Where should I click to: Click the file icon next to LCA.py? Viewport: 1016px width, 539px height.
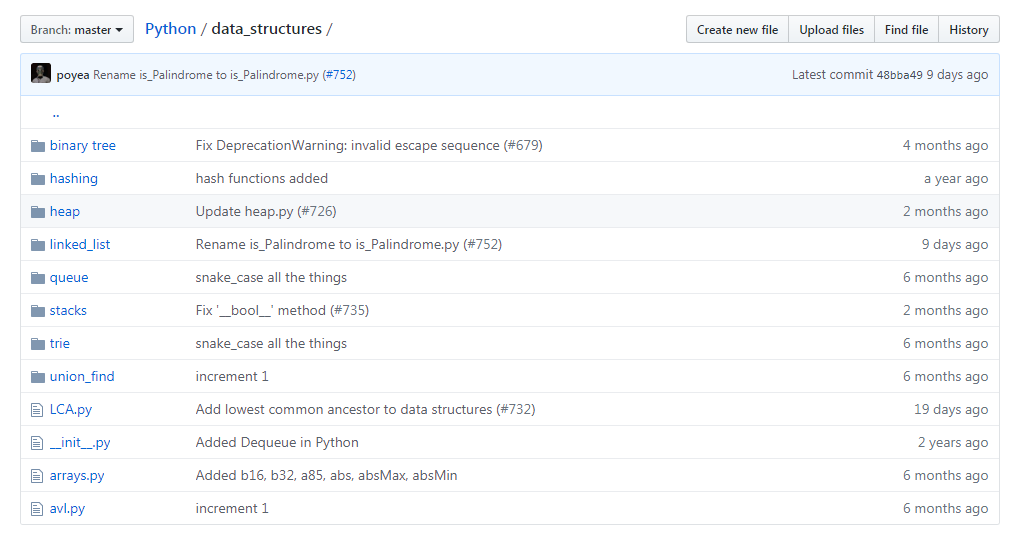click(x=38, y=410)
